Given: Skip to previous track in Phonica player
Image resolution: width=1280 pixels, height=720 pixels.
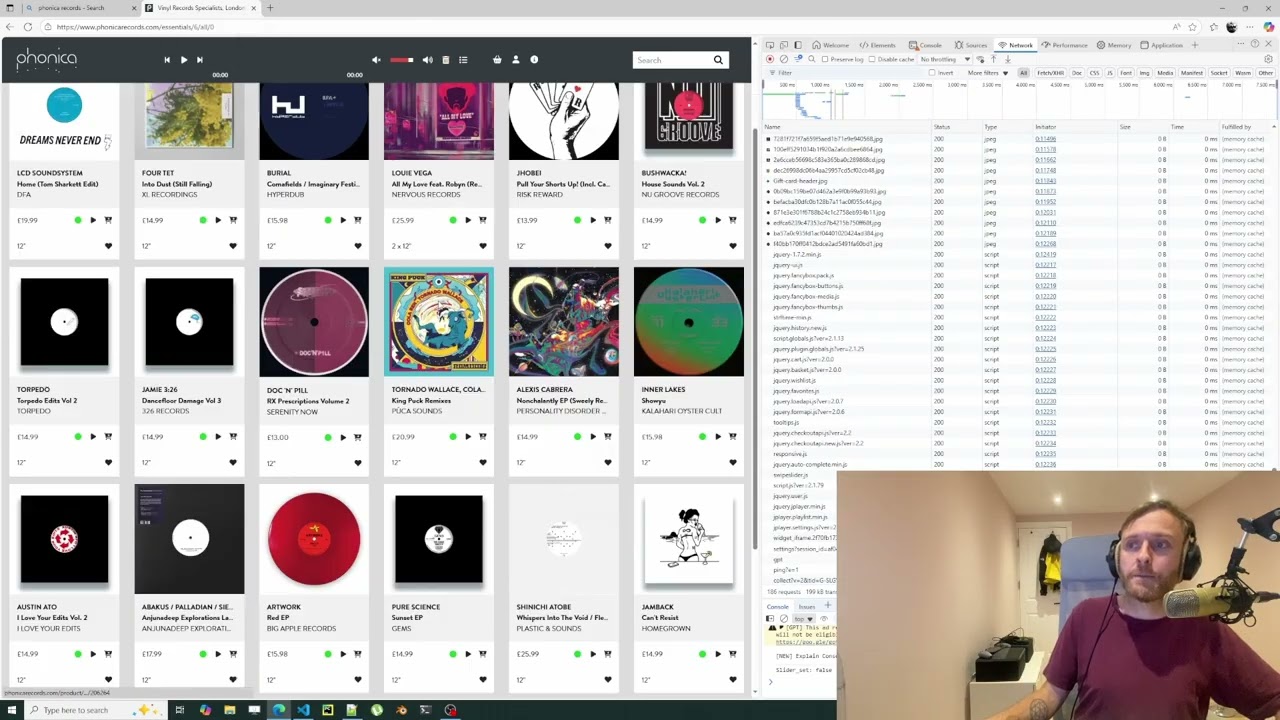Looking at the screenshot, I should point(167,60).
